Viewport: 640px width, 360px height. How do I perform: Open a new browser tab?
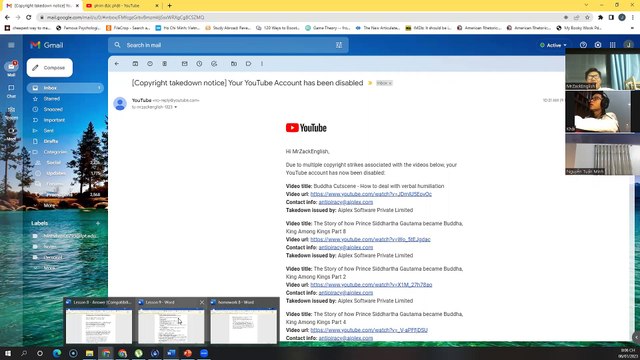[169, 6]
